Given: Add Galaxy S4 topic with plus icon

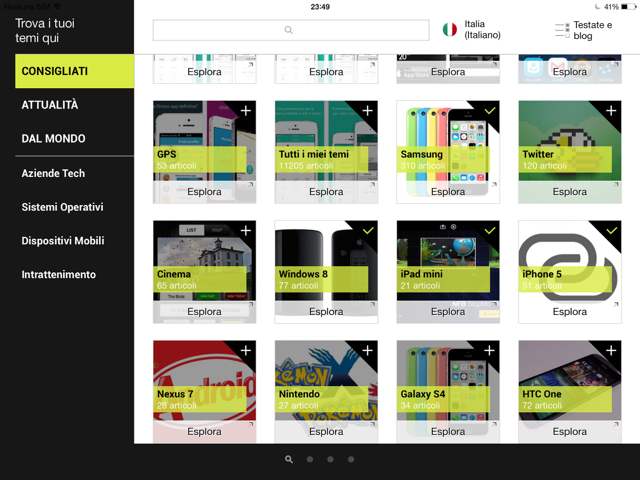Looking at the screenshot, I should 489,351.
